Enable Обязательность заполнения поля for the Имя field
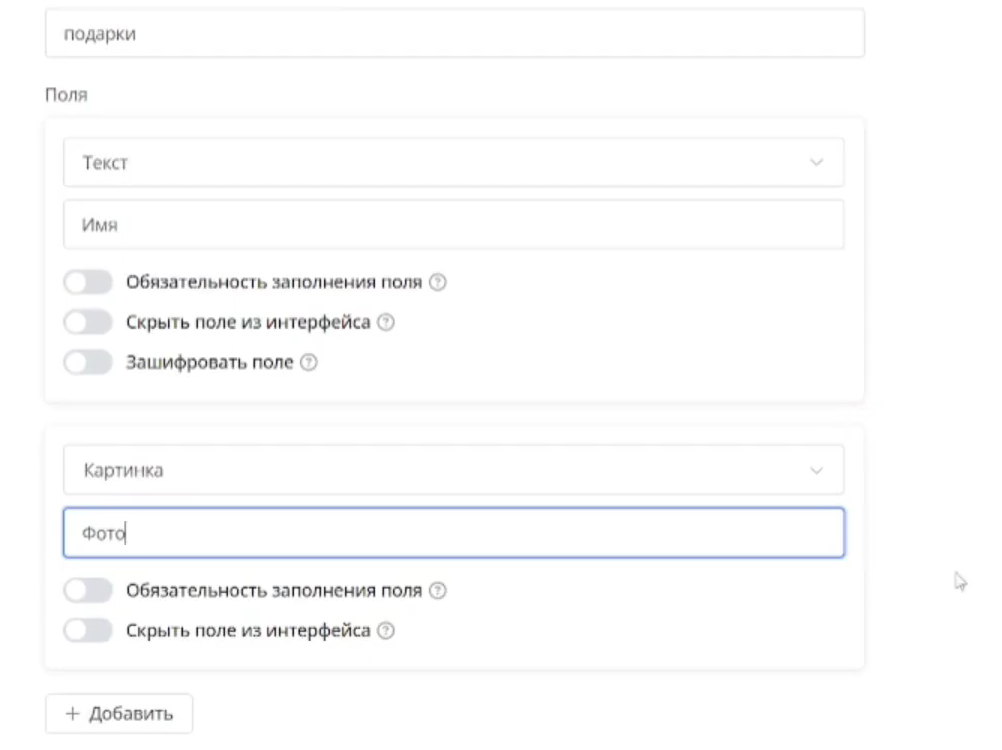 click(88, 283)
